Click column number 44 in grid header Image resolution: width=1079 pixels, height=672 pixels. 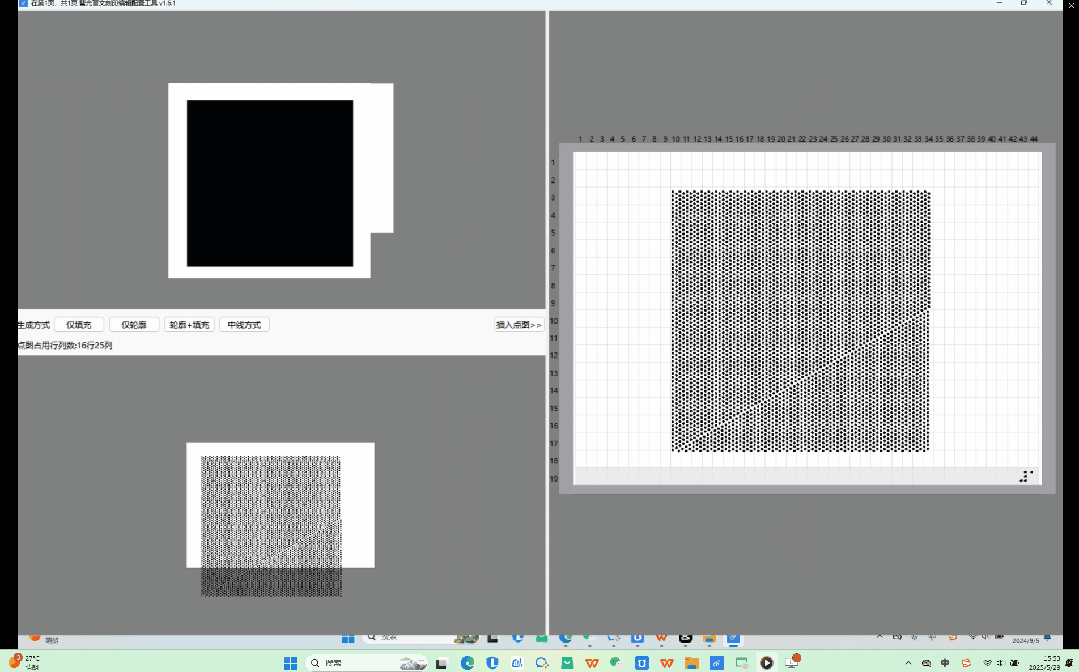(1034, 139)
